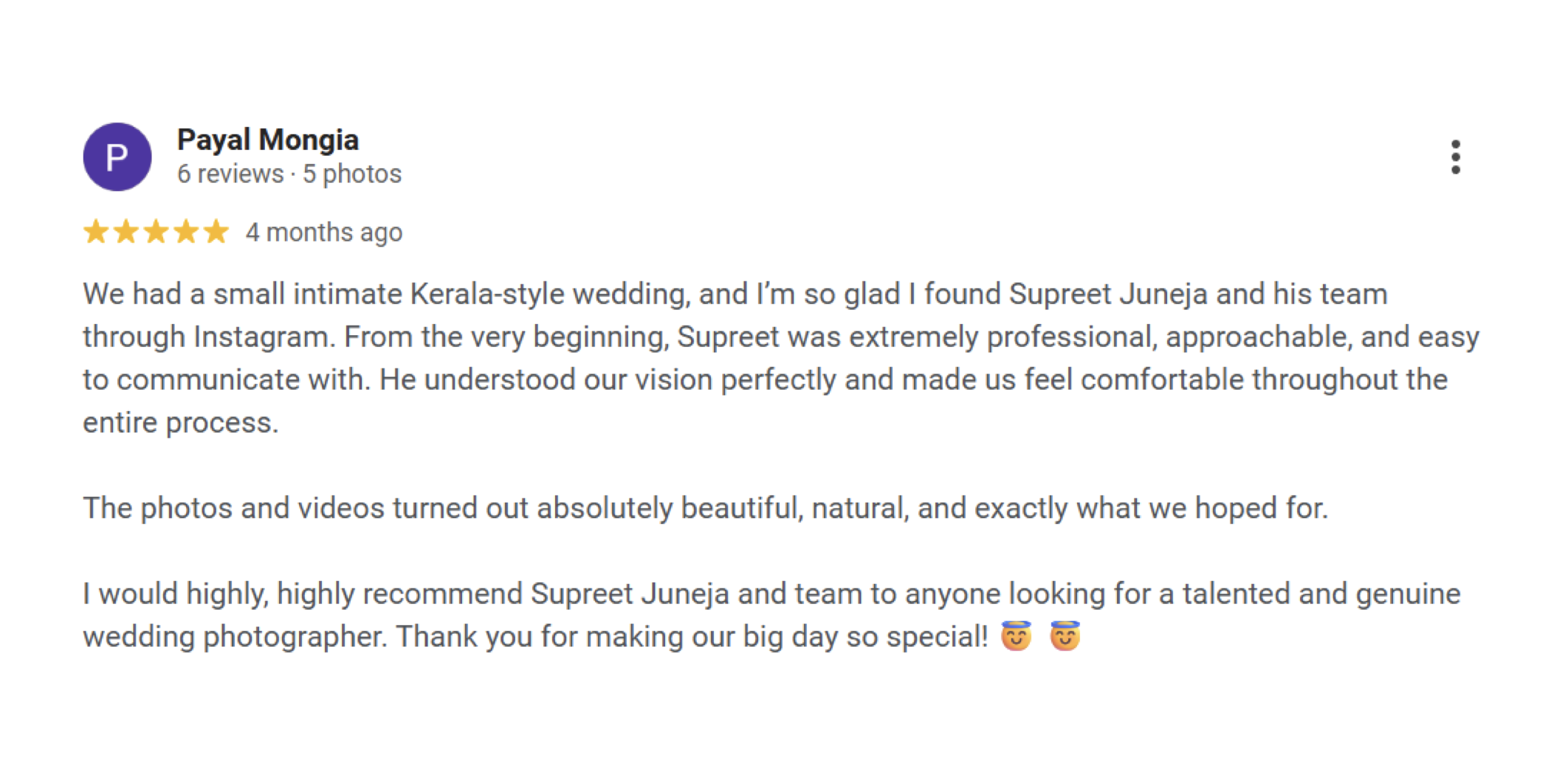Screen dimensions: 1568x778
Task: Click the Kerala-style wedding opening paragraph
Action: pyautogui.click(x=781, y=358)
